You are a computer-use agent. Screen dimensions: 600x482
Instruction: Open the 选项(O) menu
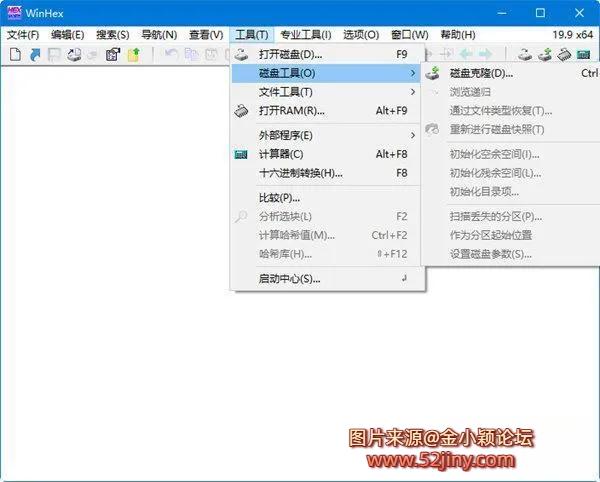359,35
